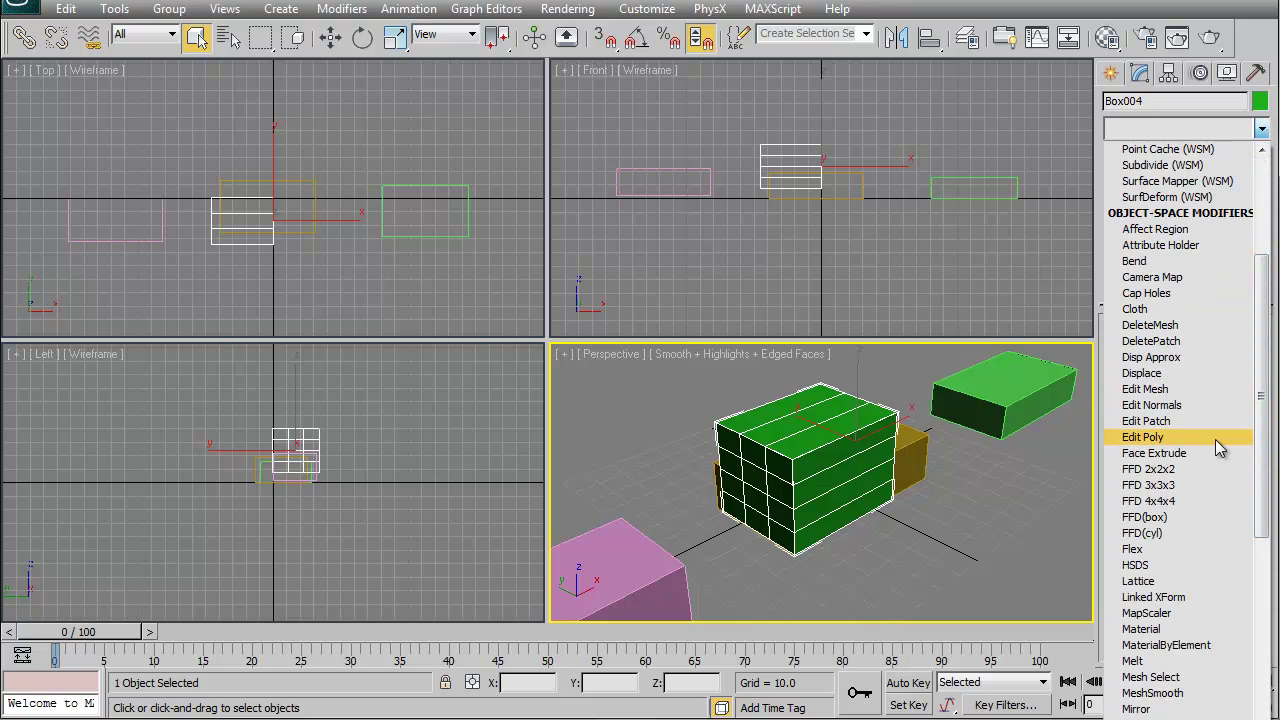
Task: Open the Modifiers menu
Action: click(x=341, y=9)
